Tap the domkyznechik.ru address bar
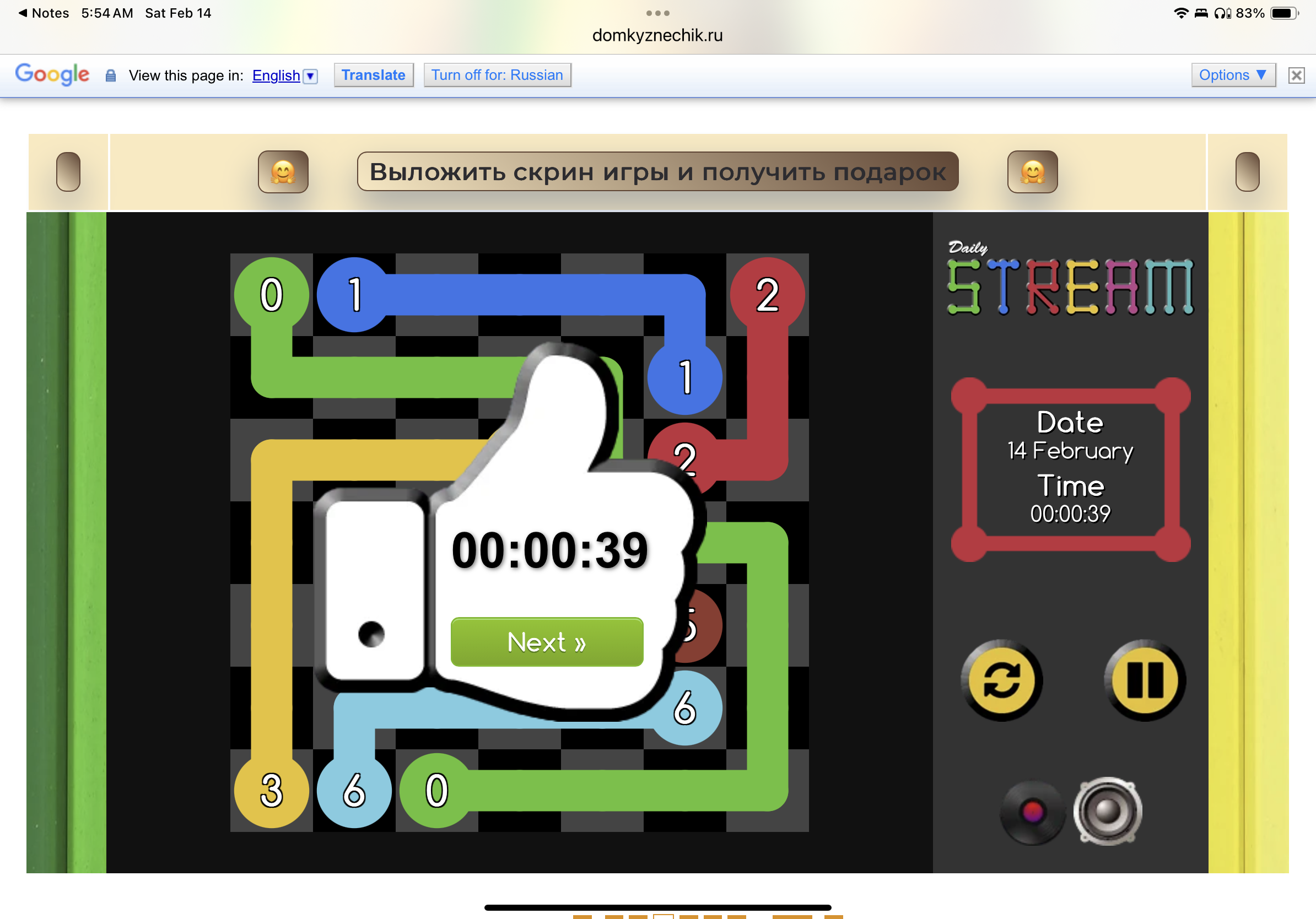Screen dimensions: 1316x919 657,35
